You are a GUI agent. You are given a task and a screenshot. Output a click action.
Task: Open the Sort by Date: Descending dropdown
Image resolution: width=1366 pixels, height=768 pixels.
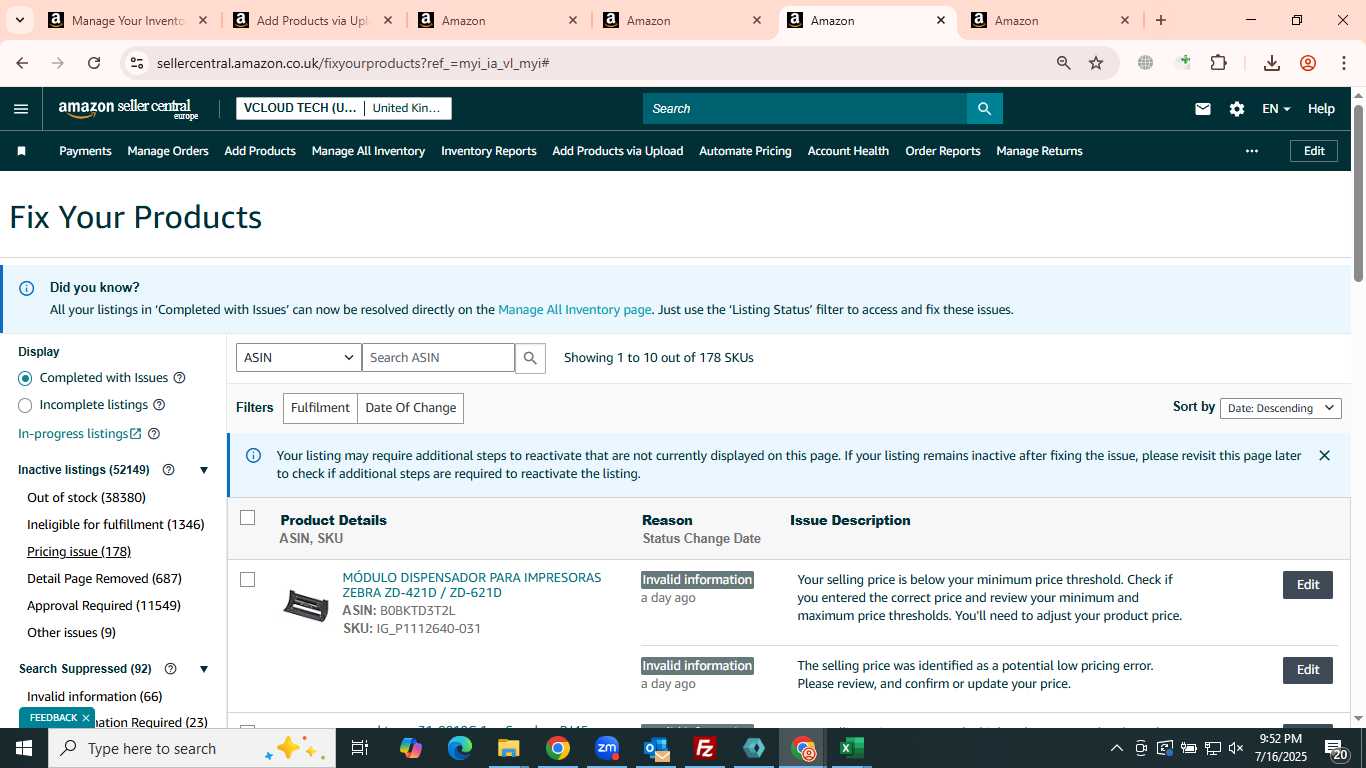pos(1281,408)
